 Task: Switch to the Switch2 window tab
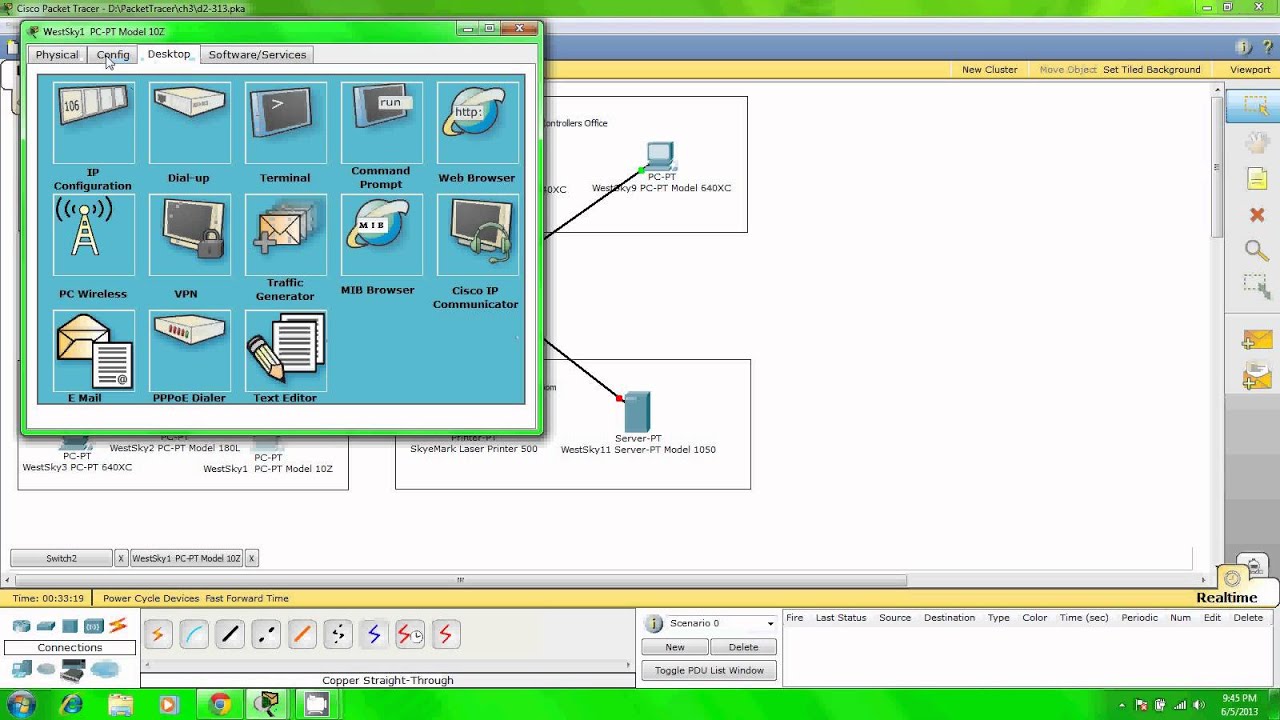(x=61, y=558)
